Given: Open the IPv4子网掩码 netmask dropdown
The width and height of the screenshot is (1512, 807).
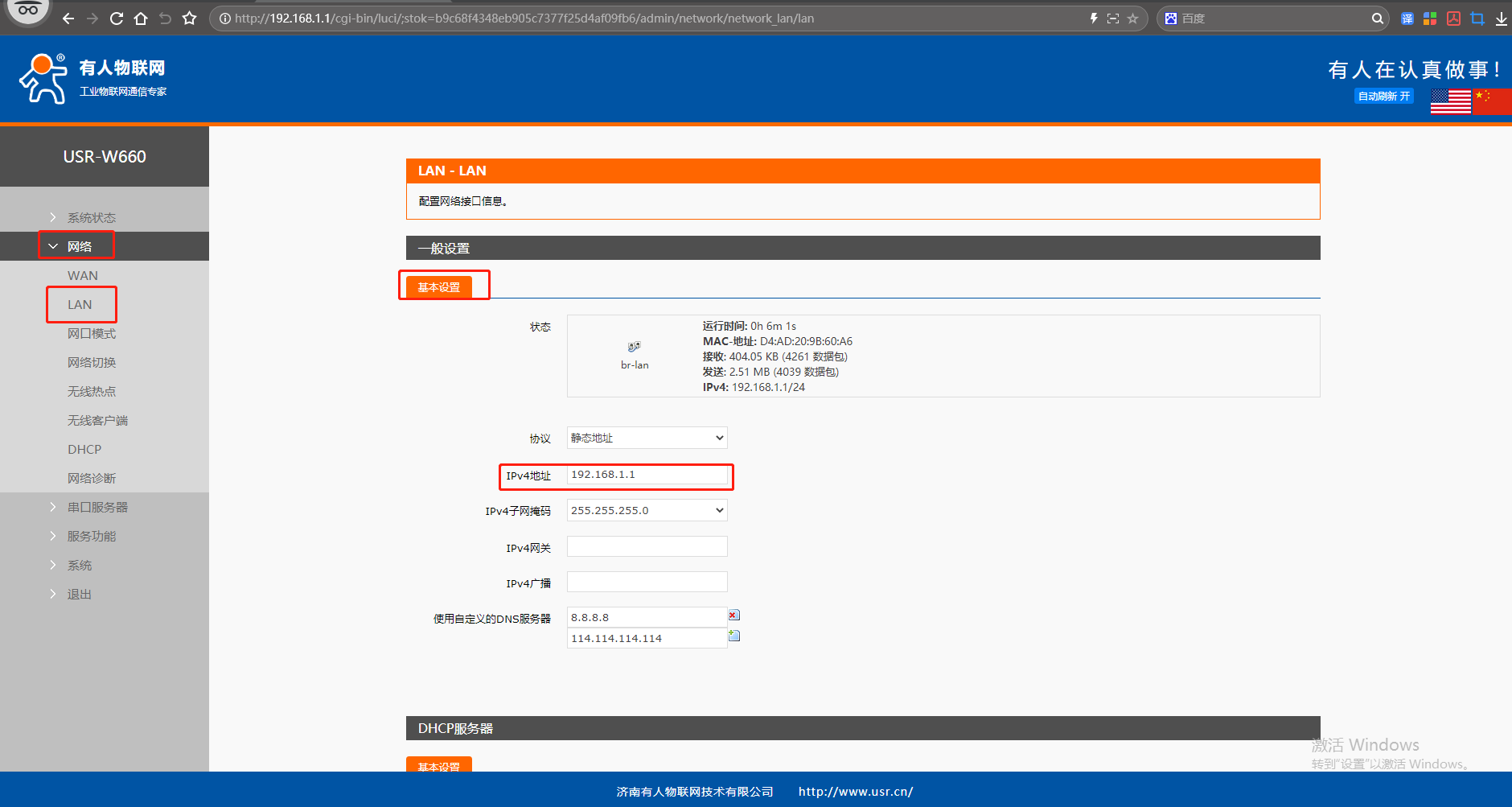Looking at the screenshot, I should click(x=647, y=510).
